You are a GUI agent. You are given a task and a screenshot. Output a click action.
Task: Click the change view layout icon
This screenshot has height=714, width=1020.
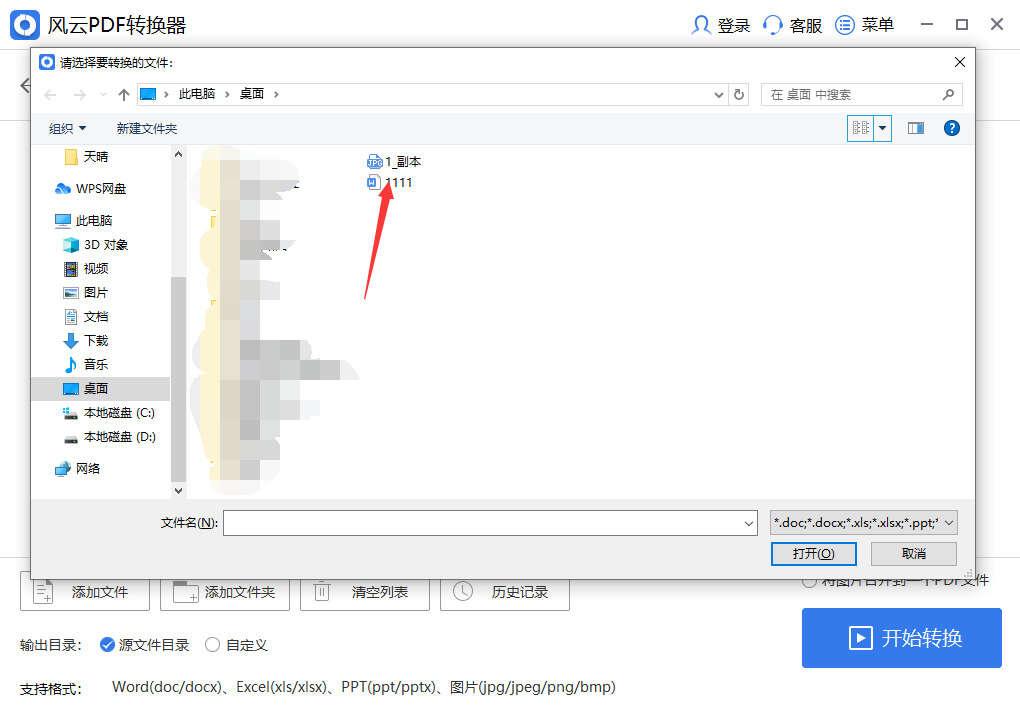click(x=861, y=128)
